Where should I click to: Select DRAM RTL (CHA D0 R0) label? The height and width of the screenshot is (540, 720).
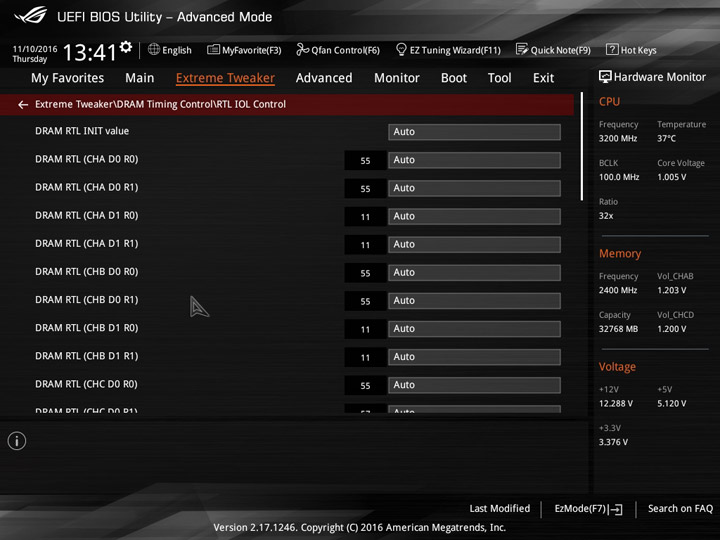86,159
